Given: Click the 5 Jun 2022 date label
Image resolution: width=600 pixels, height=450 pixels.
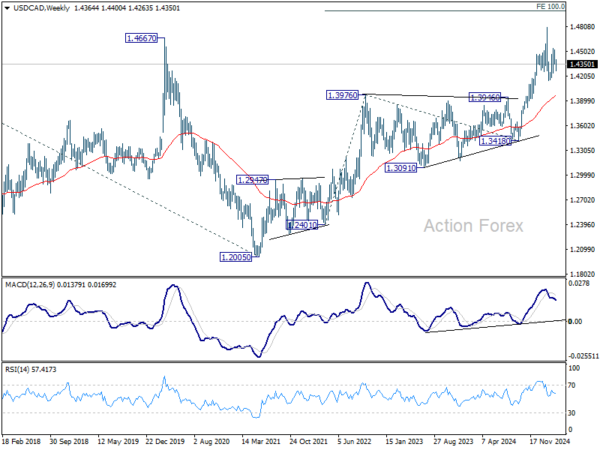Looking at the screenshot, I should click(354, 441).
